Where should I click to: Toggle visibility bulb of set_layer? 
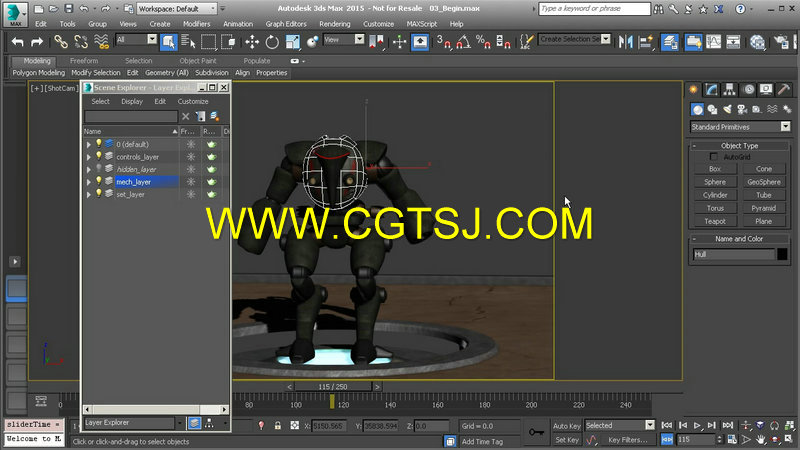(x=99, y=194)
